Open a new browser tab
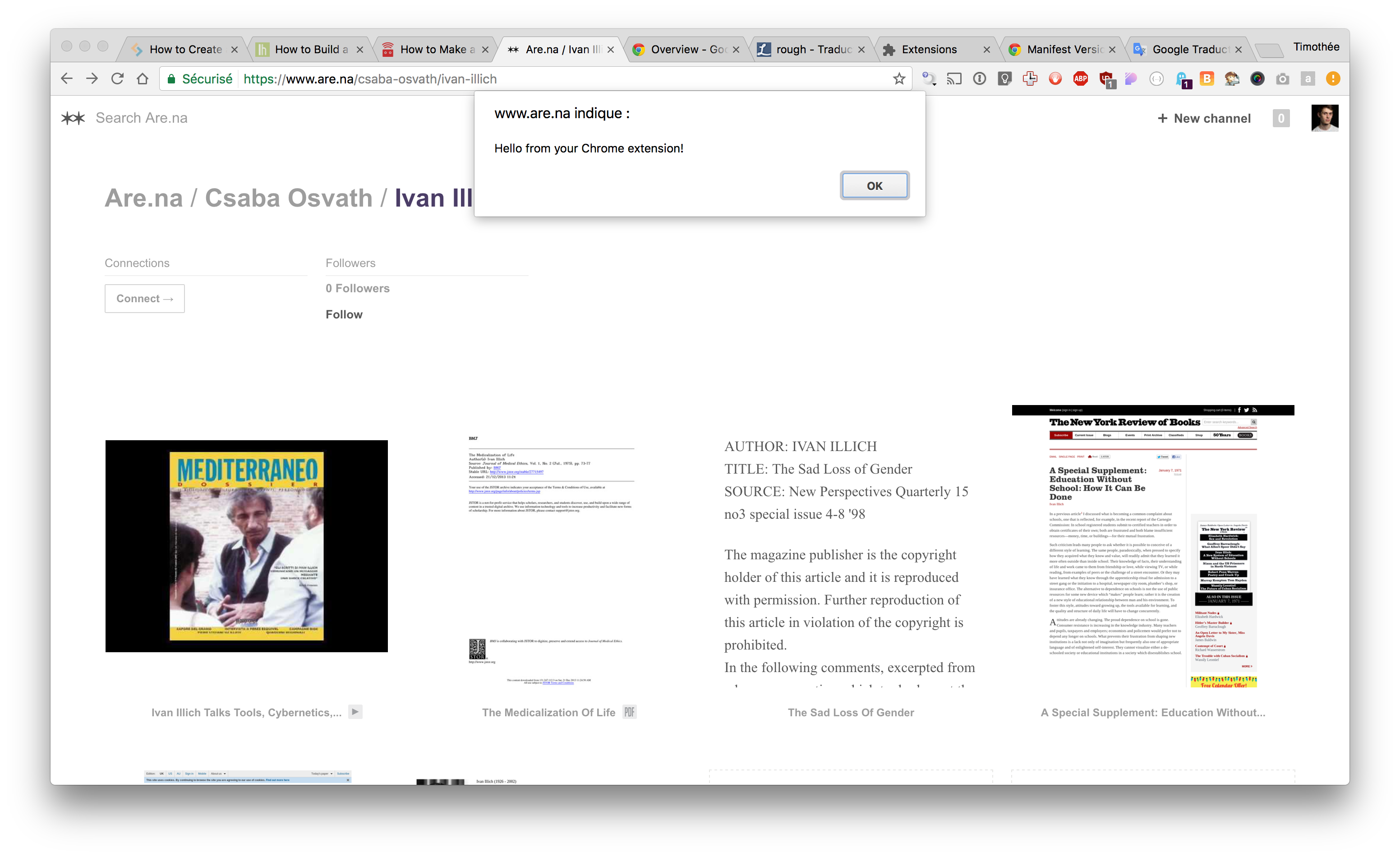Screen dimensions: 1400x857 click(1269, 51)
